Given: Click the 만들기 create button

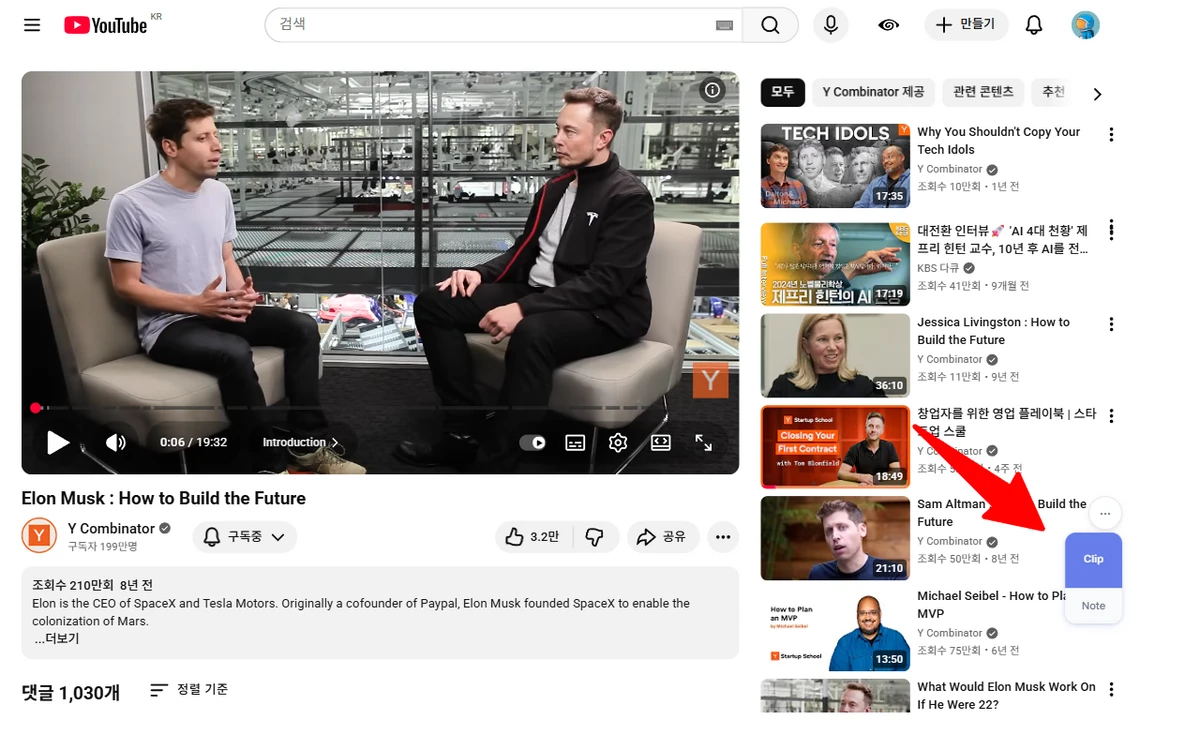Looking at the screenshot, I should 966,25.
